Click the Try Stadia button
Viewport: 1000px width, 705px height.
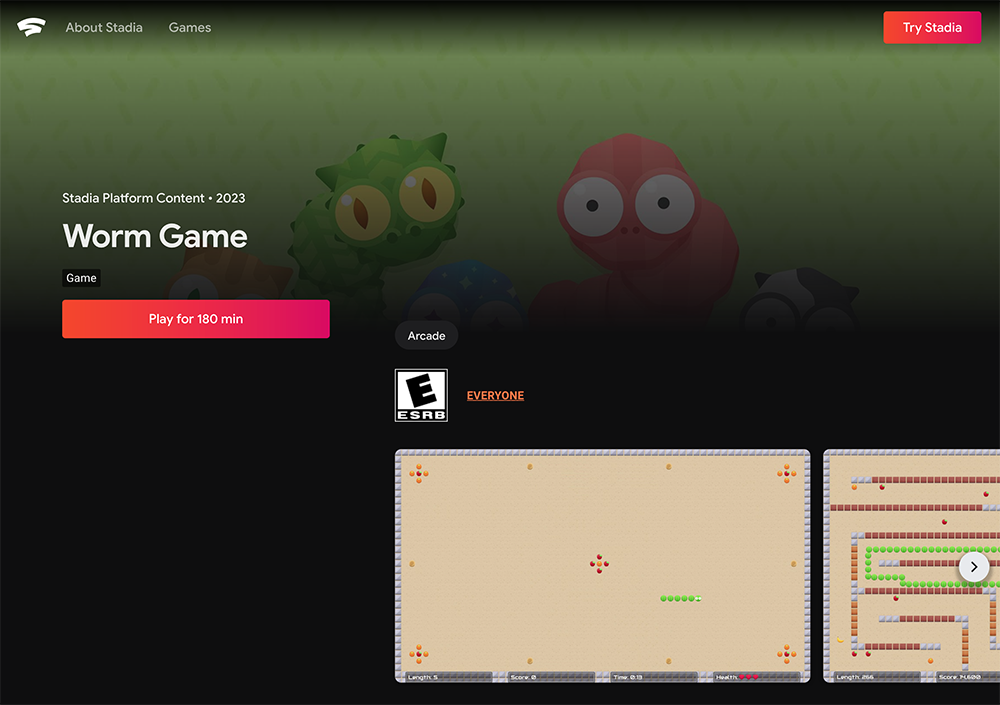[x=932, y=27]
